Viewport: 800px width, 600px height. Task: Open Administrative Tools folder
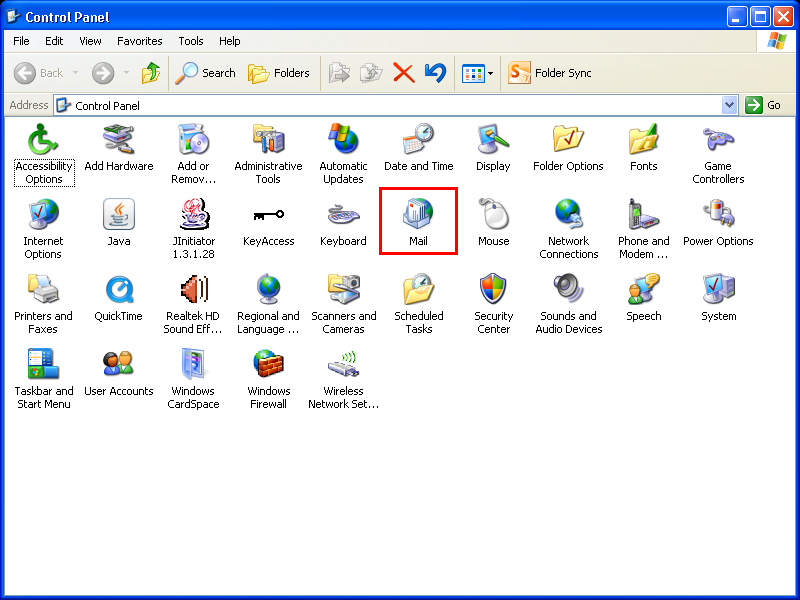pyautogui.click(x=268, y=155)
